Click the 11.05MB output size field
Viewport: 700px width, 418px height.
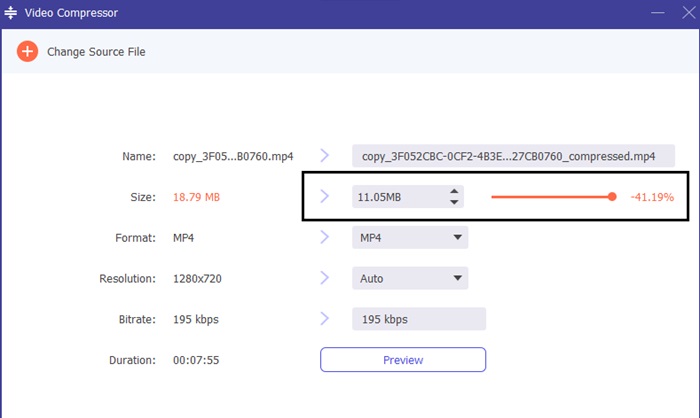coord(397,197)
